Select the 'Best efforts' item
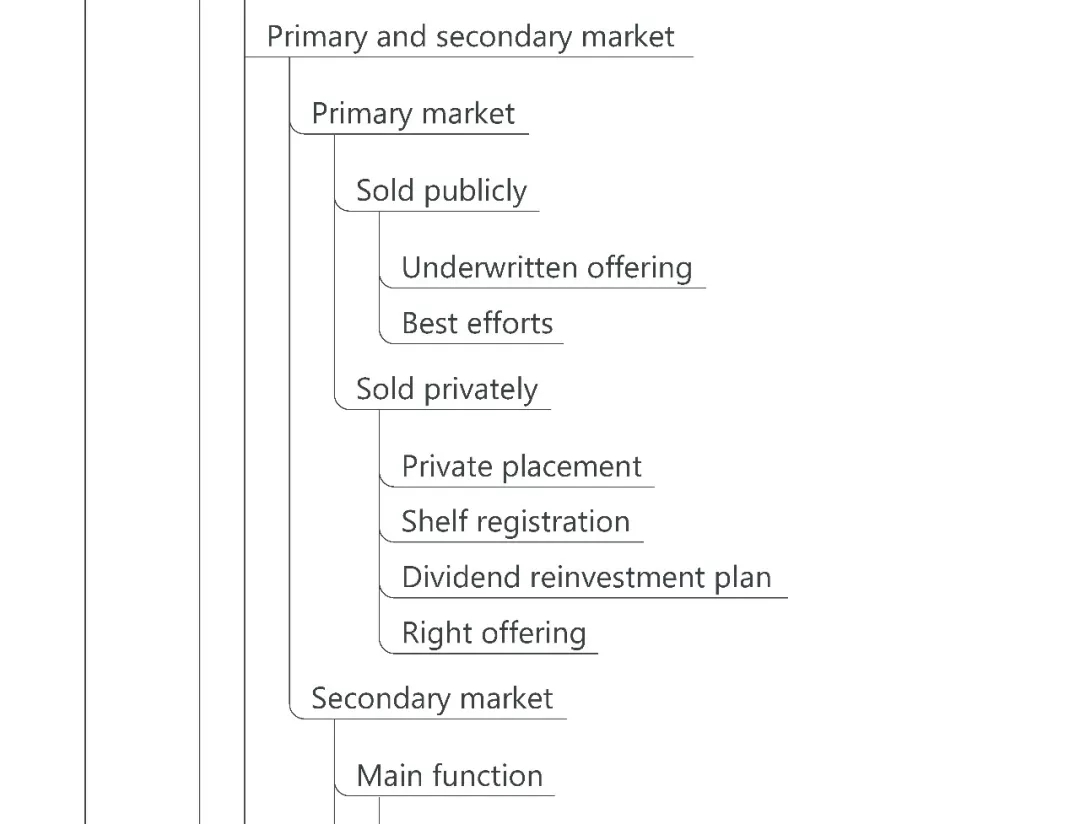The height and width of the screenshot is (824, 1080). [476, 323]
